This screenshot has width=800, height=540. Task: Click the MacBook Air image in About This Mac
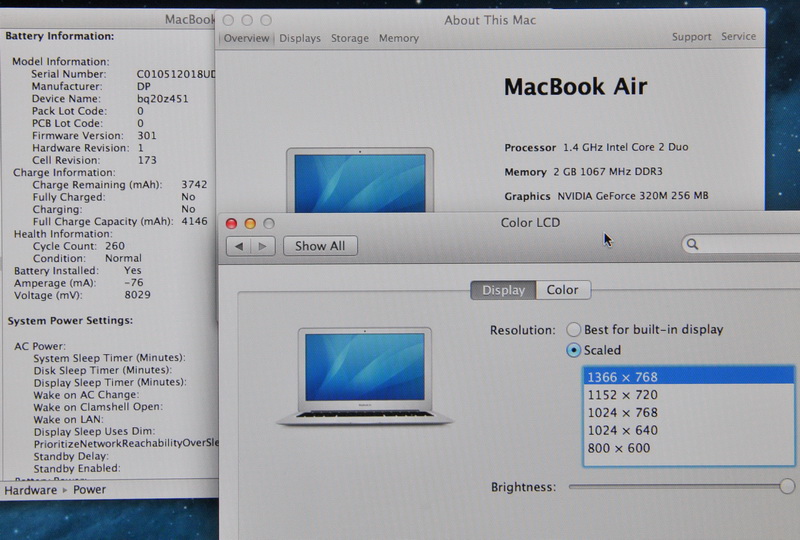[x=360, y=180]
